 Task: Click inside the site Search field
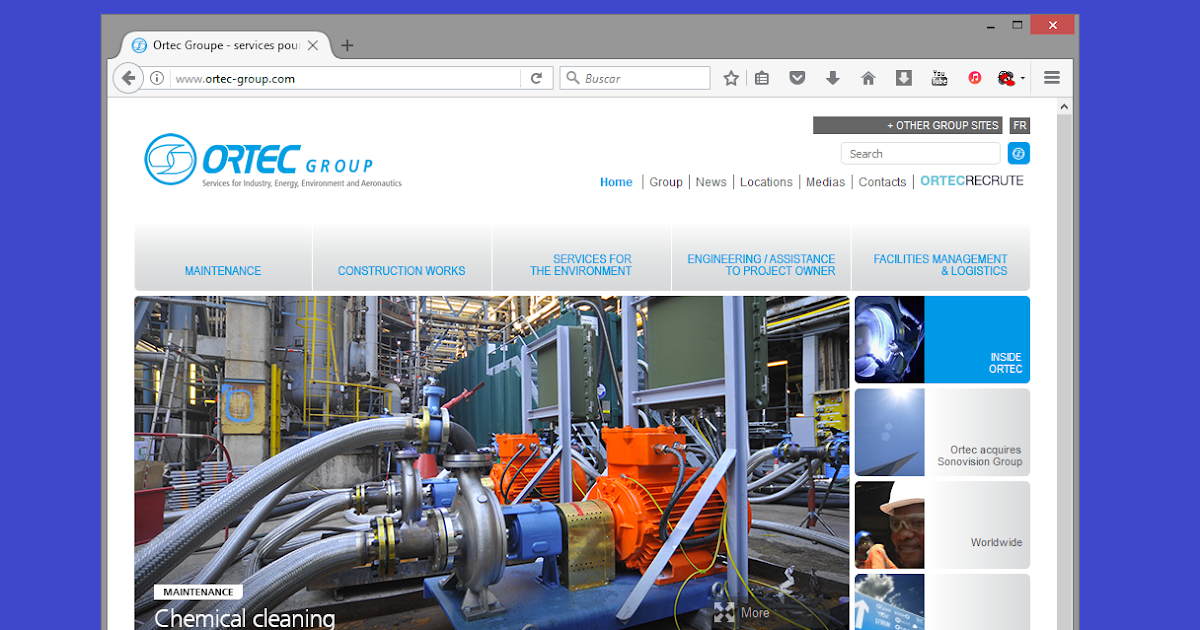tap(920, 153)
